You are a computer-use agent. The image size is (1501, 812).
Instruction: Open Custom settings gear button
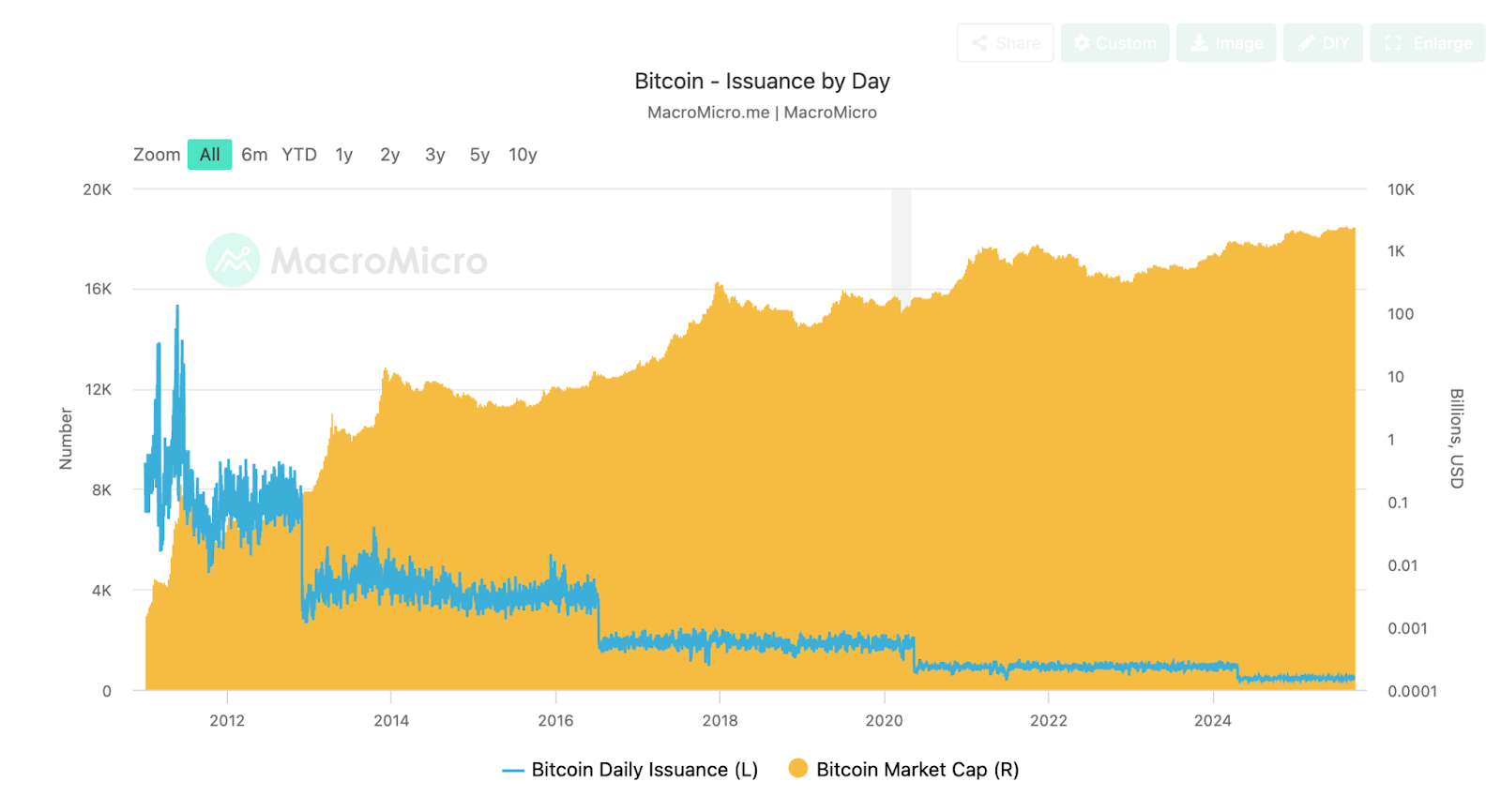pos(1114,43)
